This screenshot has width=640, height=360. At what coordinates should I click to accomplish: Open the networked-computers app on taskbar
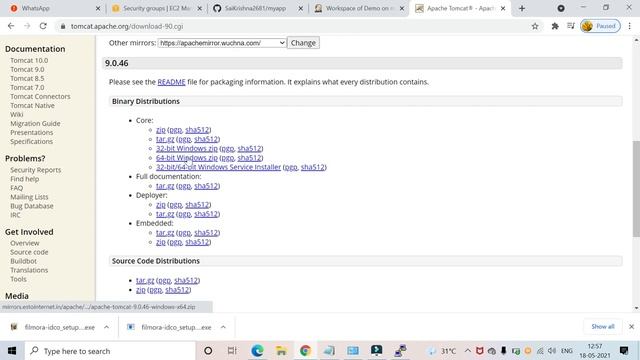coord(400,351)
